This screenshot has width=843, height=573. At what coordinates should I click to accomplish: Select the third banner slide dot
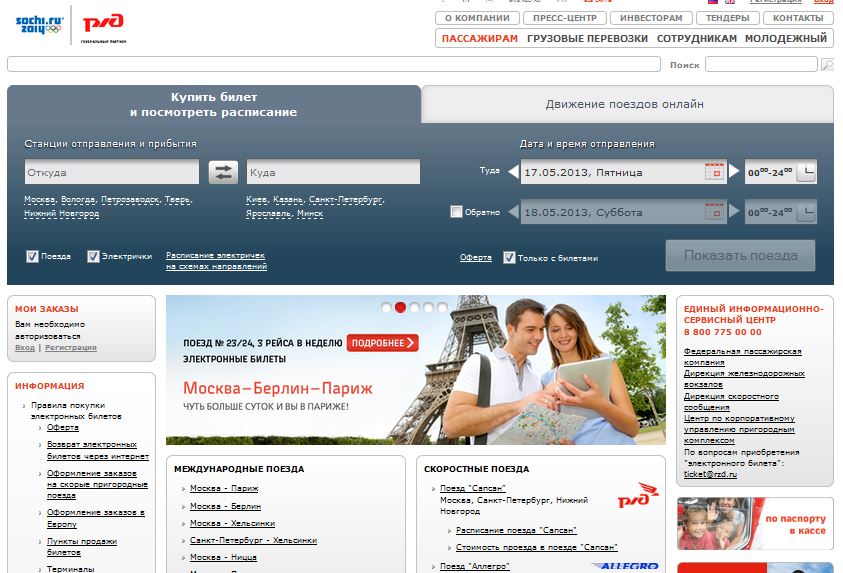coord(414,307)
